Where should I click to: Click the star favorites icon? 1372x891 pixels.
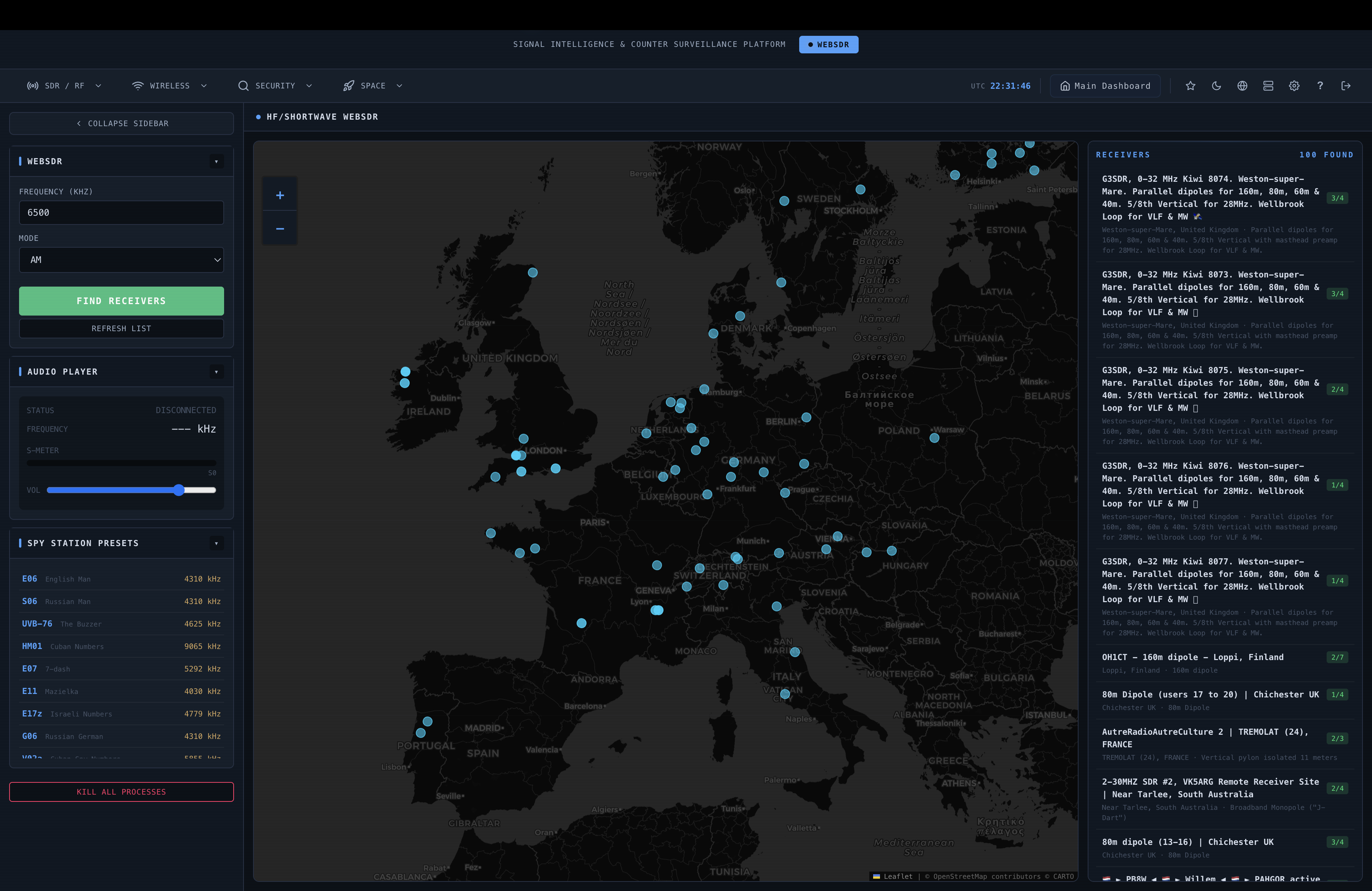click(1191, 86)
